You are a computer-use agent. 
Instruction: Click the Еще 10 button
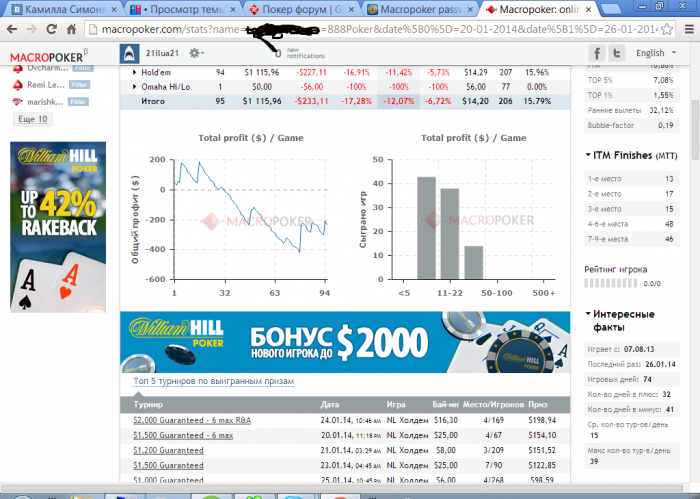33,119
